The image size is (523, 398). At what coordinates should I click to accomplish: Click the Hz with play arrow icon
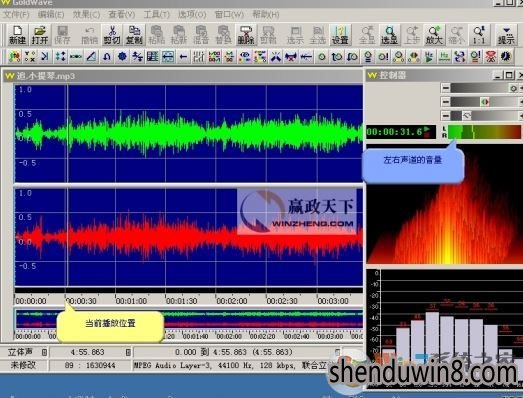[x=429, y=57]
